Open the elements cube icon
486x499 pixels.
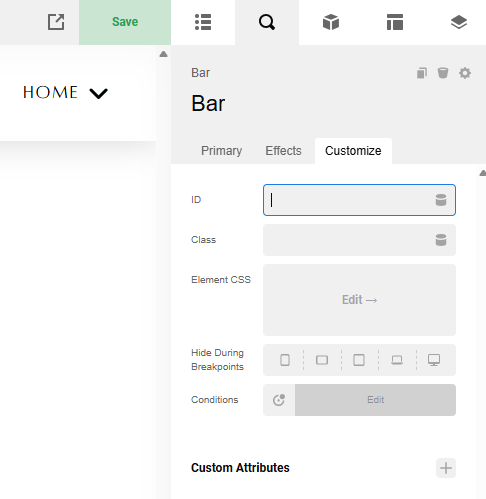point(331,22)
